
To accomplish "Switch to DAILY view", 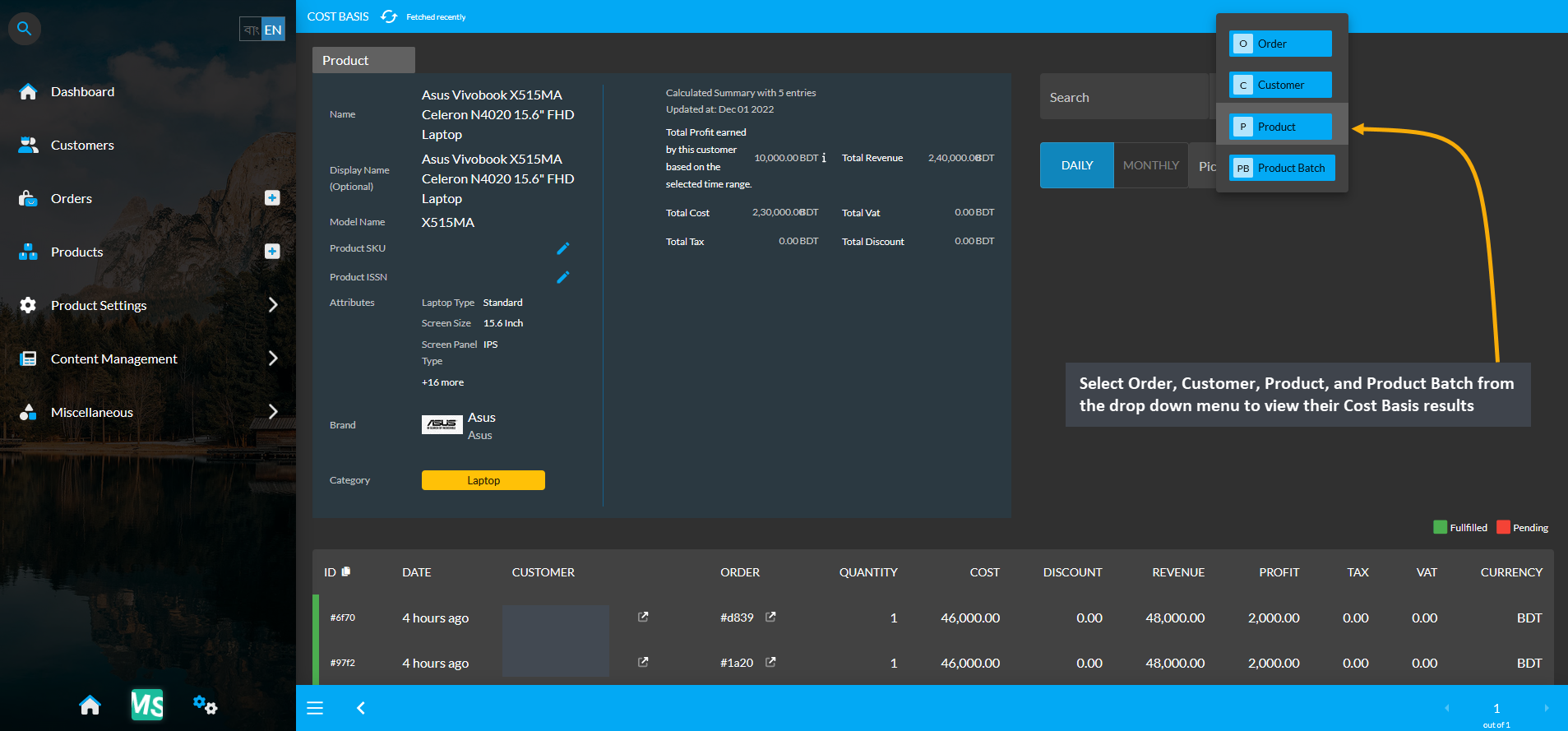I will pyautogui.click(x=1077, y=165).
